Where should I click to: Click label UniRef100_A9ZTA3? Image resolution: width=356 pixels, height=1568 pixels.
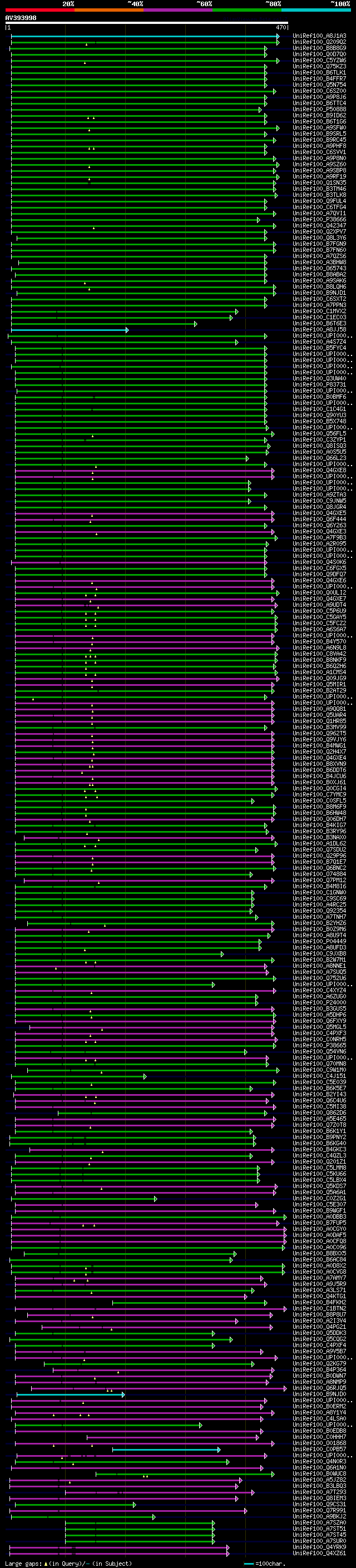pos(319,495)
